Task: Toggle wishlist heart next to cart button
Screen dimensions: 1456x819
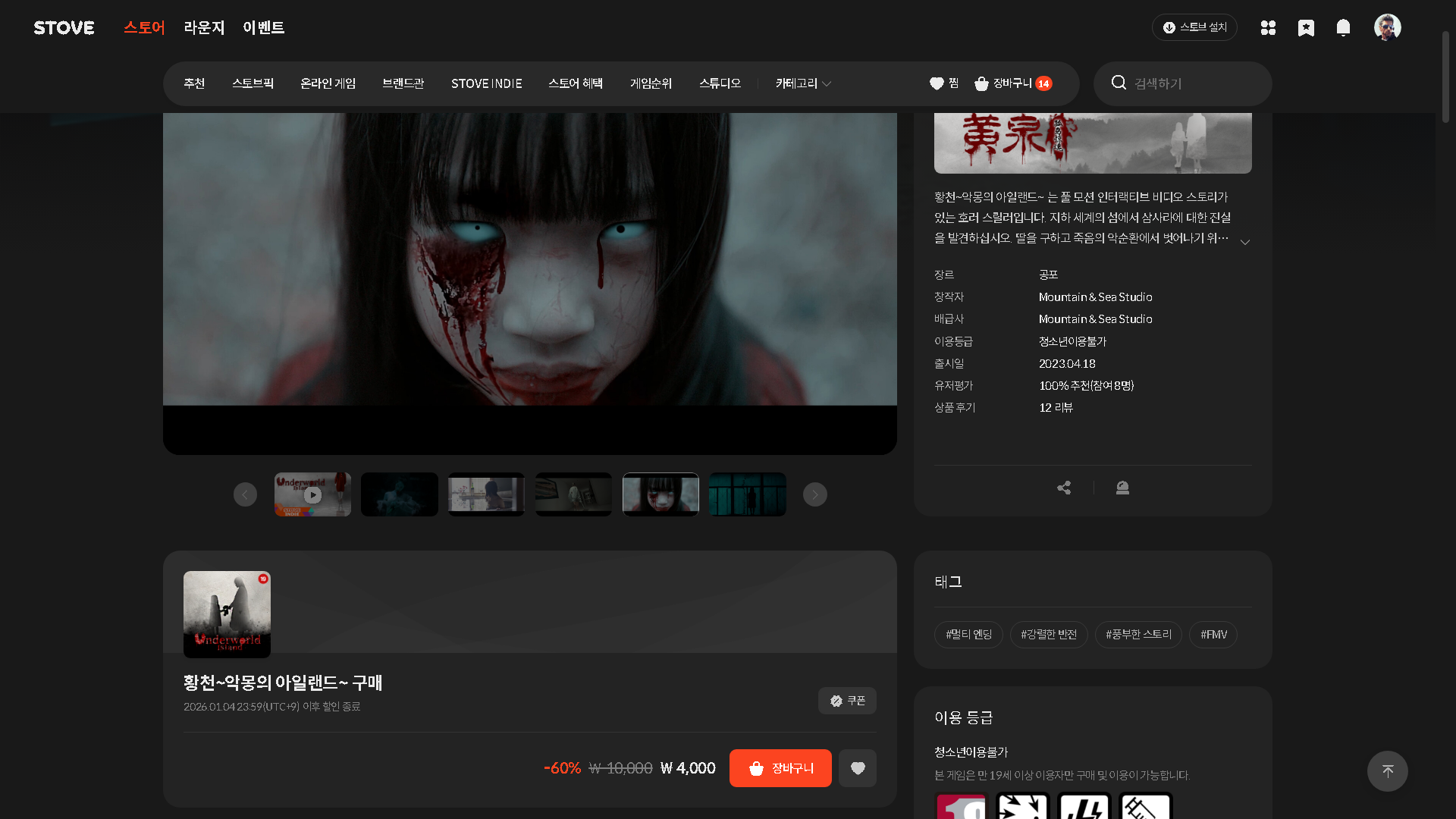Action: coord(858,768)
